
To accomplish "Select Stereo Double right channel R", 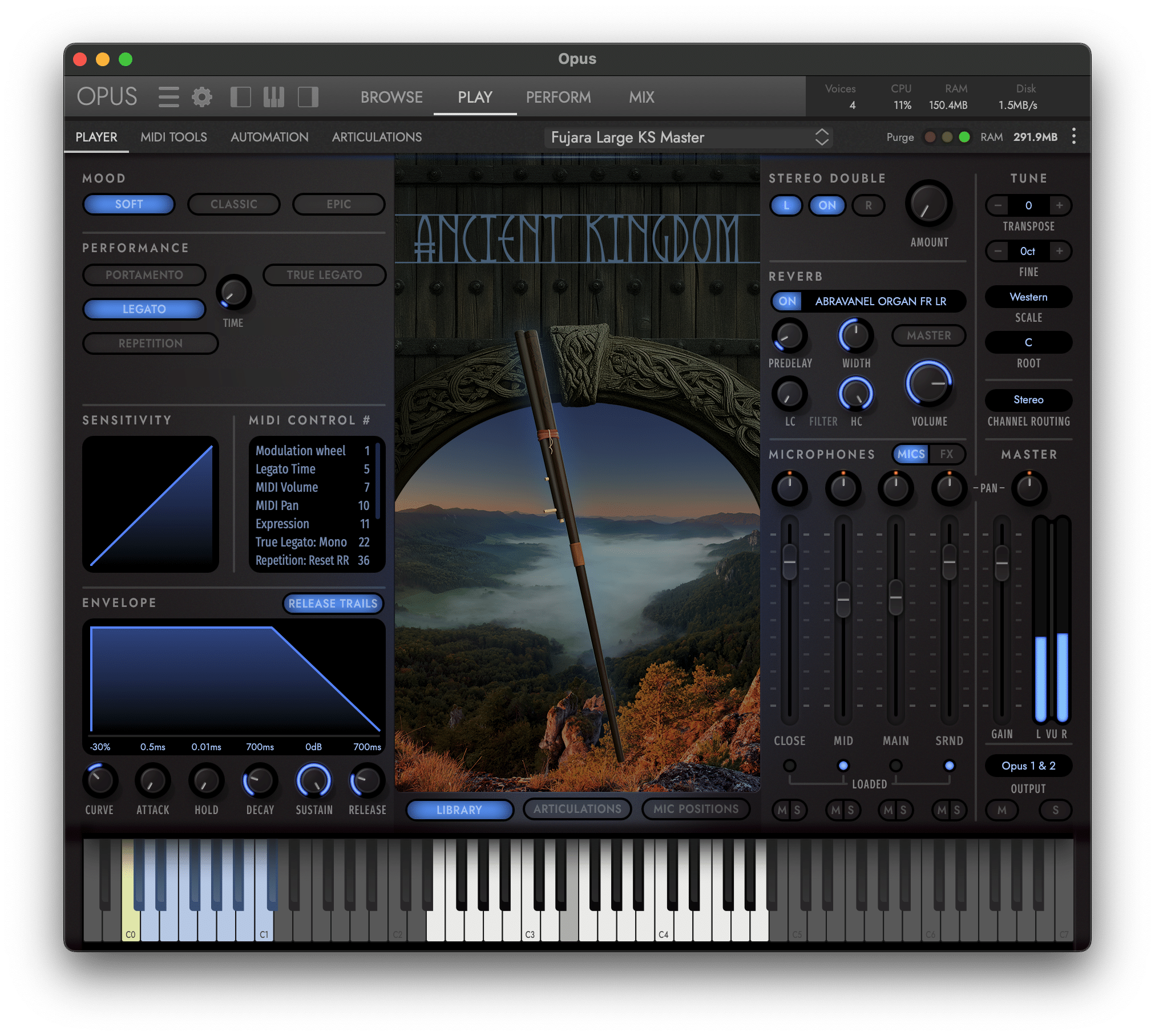I will [868, 205].
